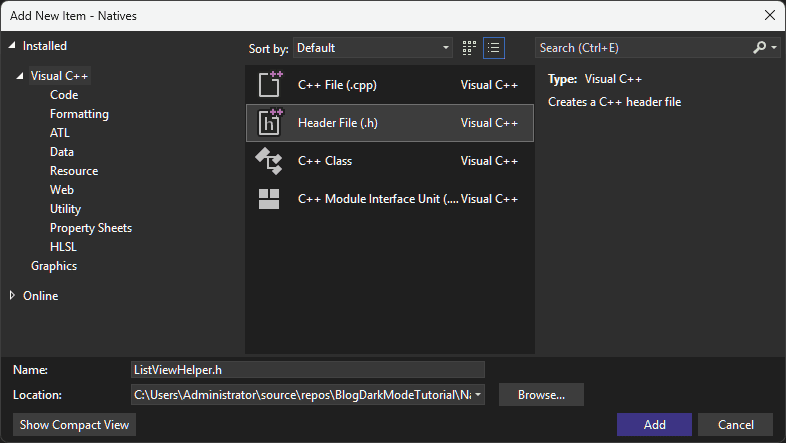This screenshot has height=443, width=786.
Task: Switch to the details list view
Action: click(494, 48)
